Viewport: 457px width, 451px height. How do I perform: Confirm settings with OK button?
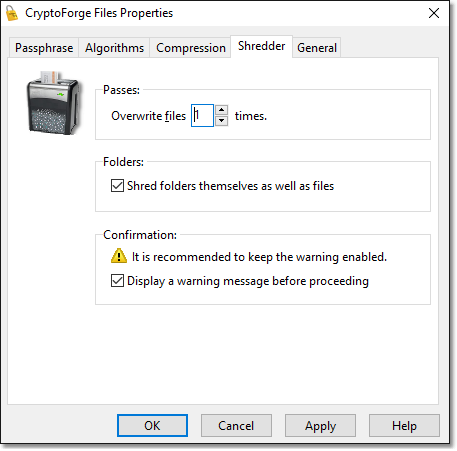(152, 426)
